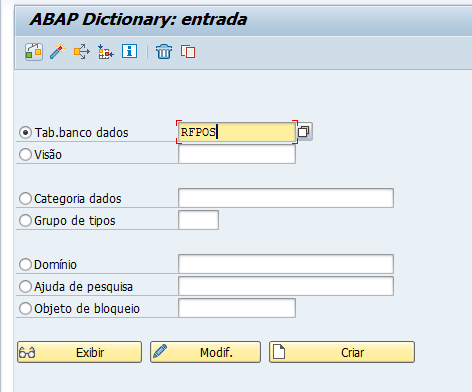Click the Check object toolbar icon

(34, 52)
